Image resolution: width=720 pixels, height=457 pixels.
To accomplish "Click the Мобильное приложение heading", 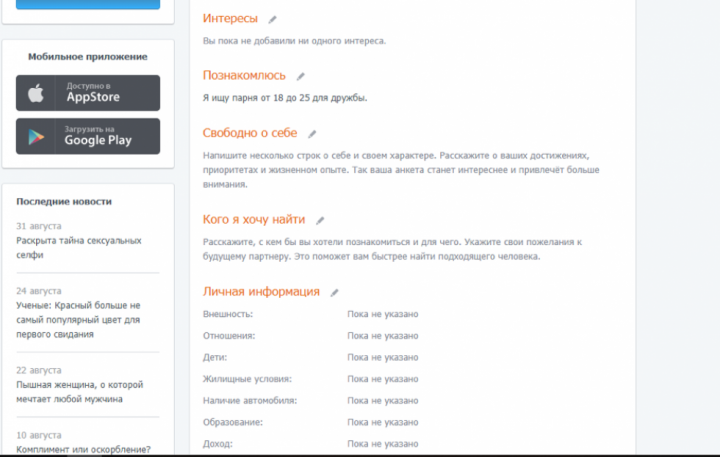I will 88,56.
